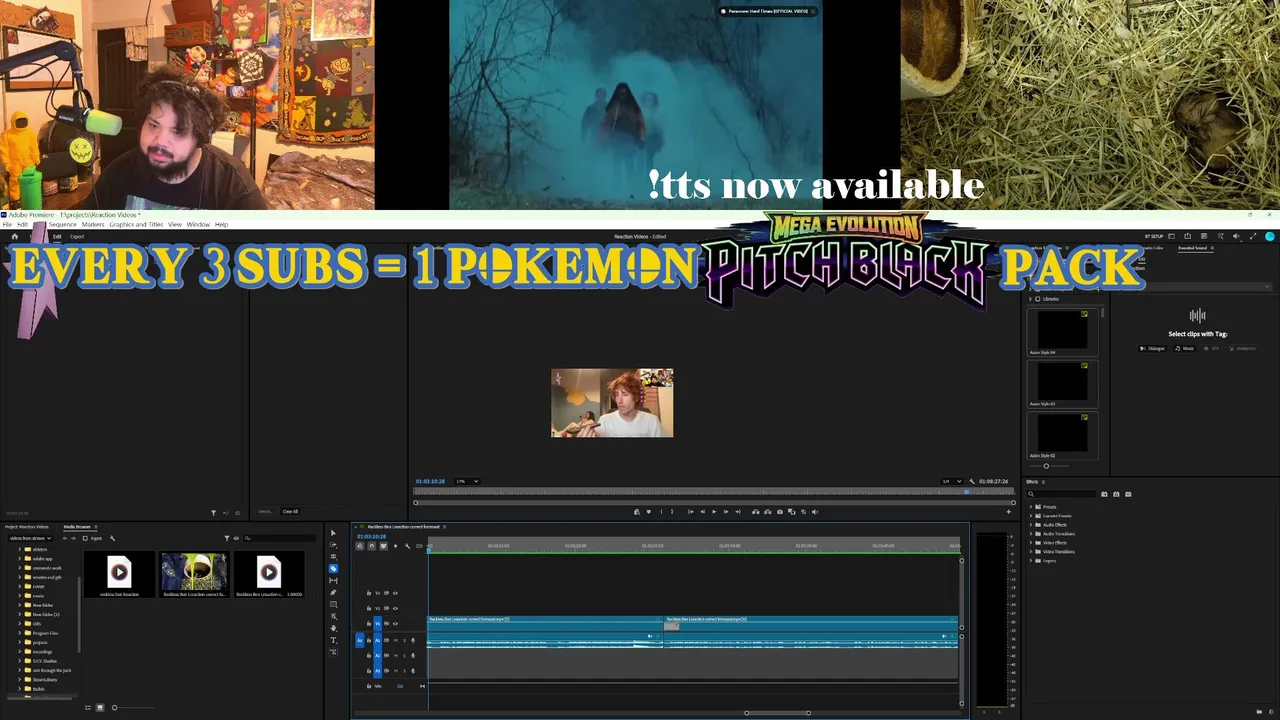Open the Window menu
This screenshot has height=720, width=1280.
(x=198, y=224)
